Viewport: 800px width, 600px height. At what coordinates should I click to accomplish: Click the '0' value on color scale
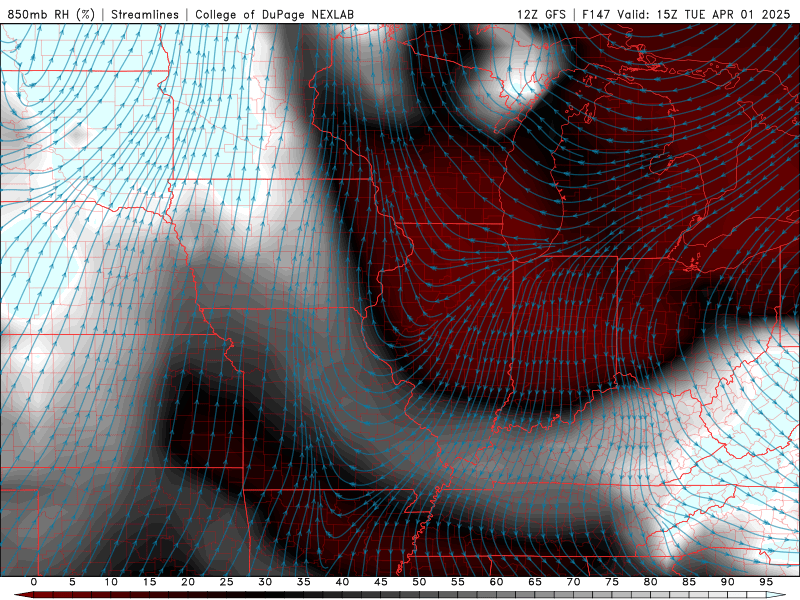pos(34,582)
